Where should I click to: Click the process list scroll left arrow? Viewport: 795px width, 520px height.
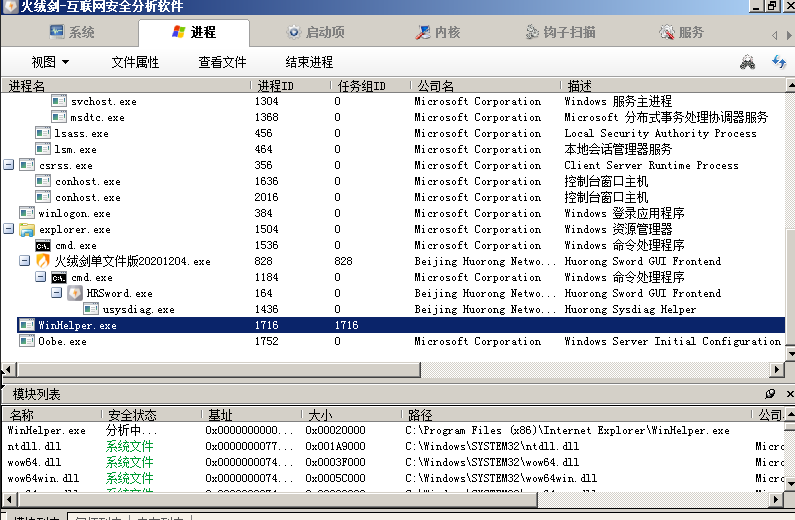coord(9,370)
